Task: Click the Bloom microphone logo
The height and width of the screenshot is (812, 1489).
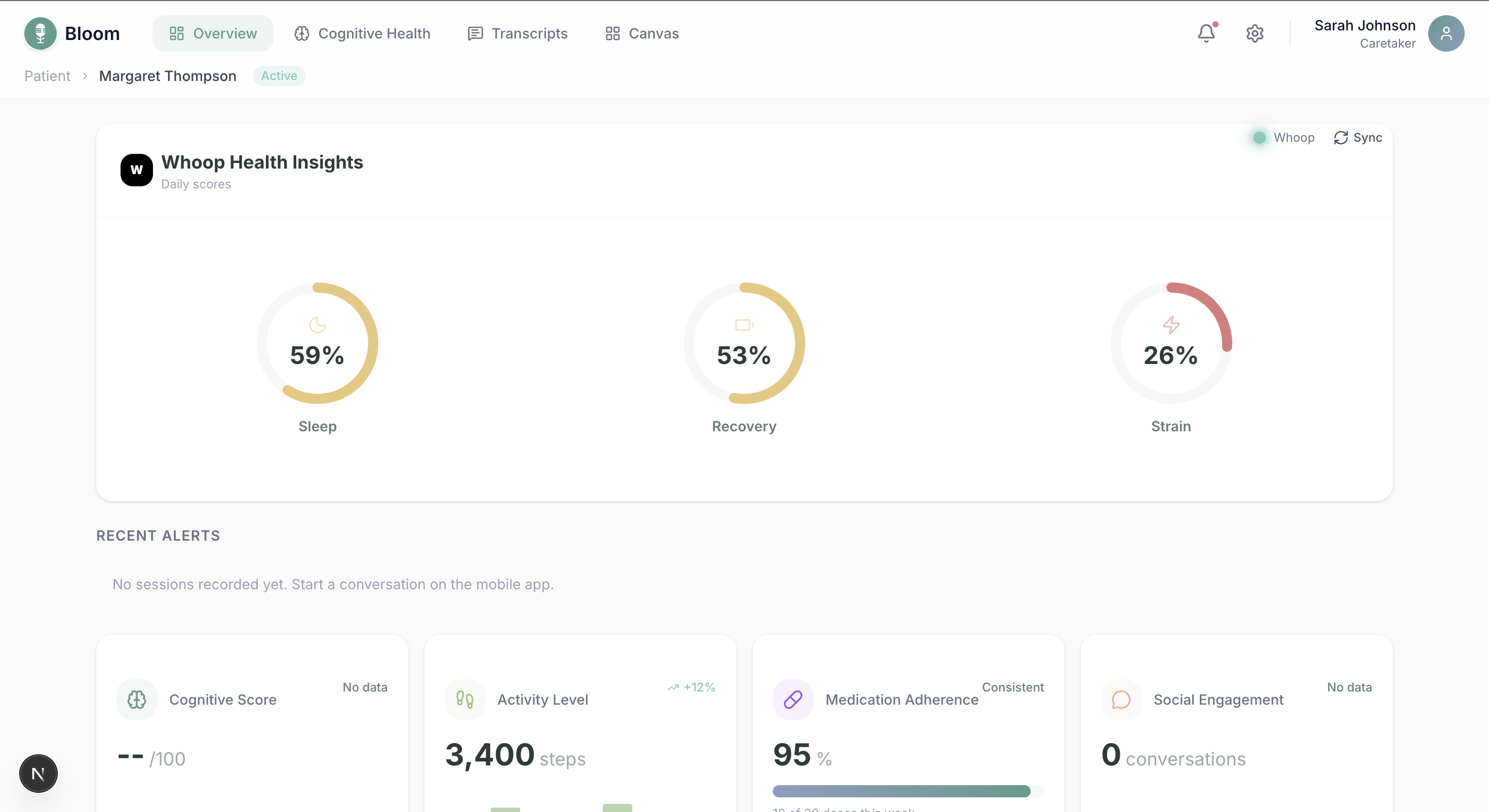Action: pos(41,33)
